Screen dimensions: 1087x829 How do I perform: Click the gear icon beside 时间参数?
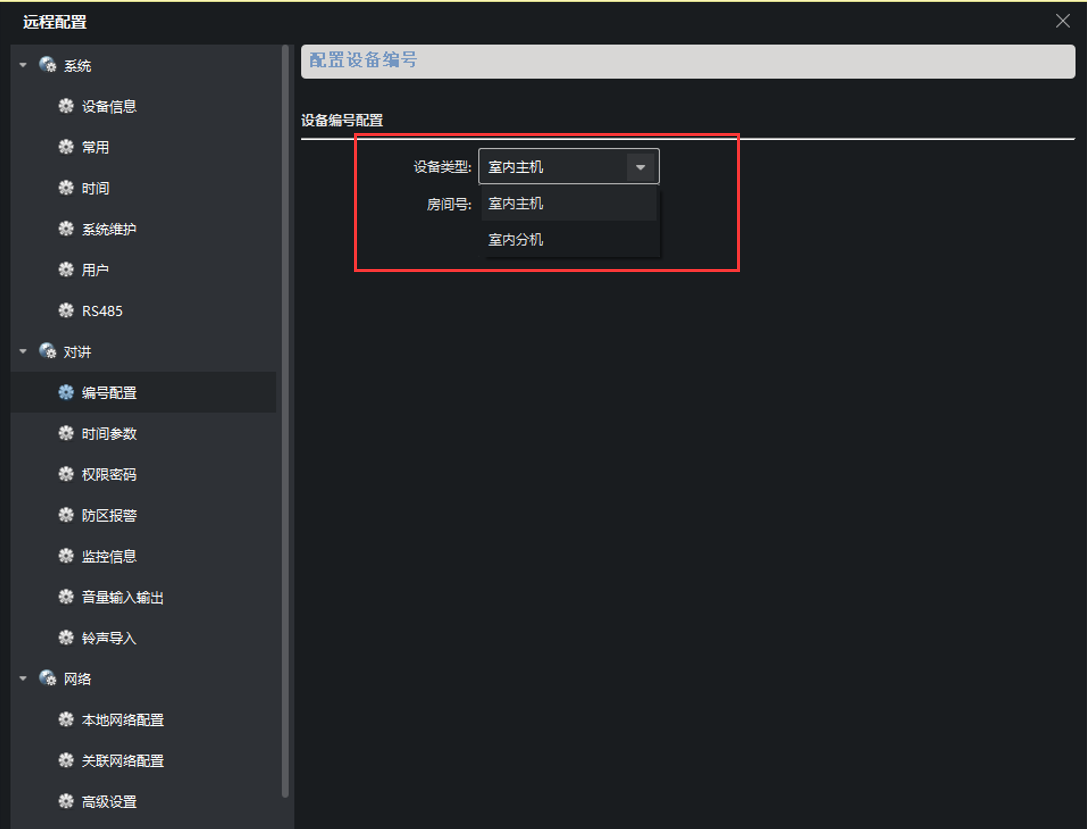pos(66,433)
